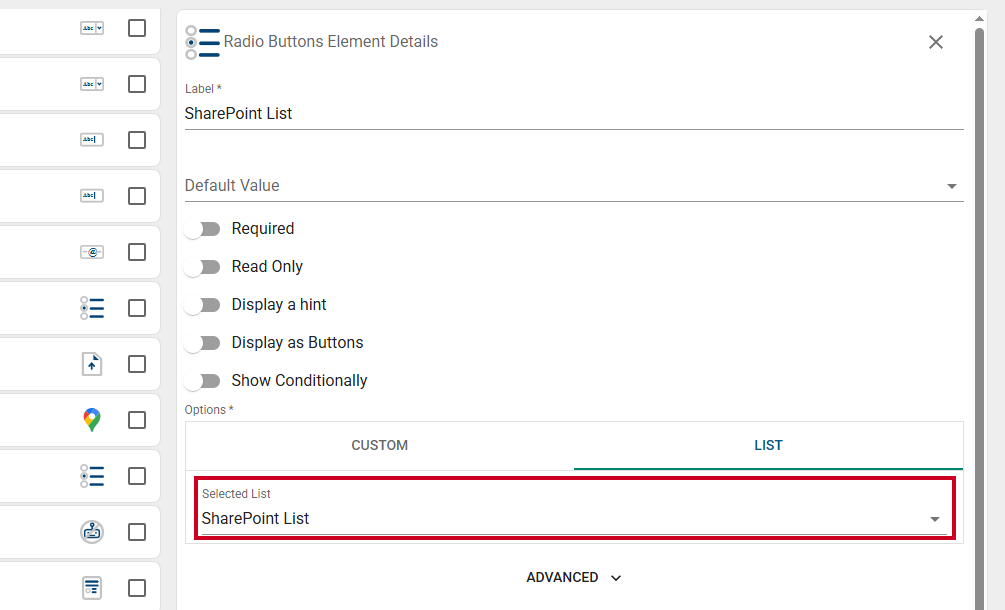
Task: Tick the checkbox next to the radio icon below the map pin
Action: coord(137,476)
